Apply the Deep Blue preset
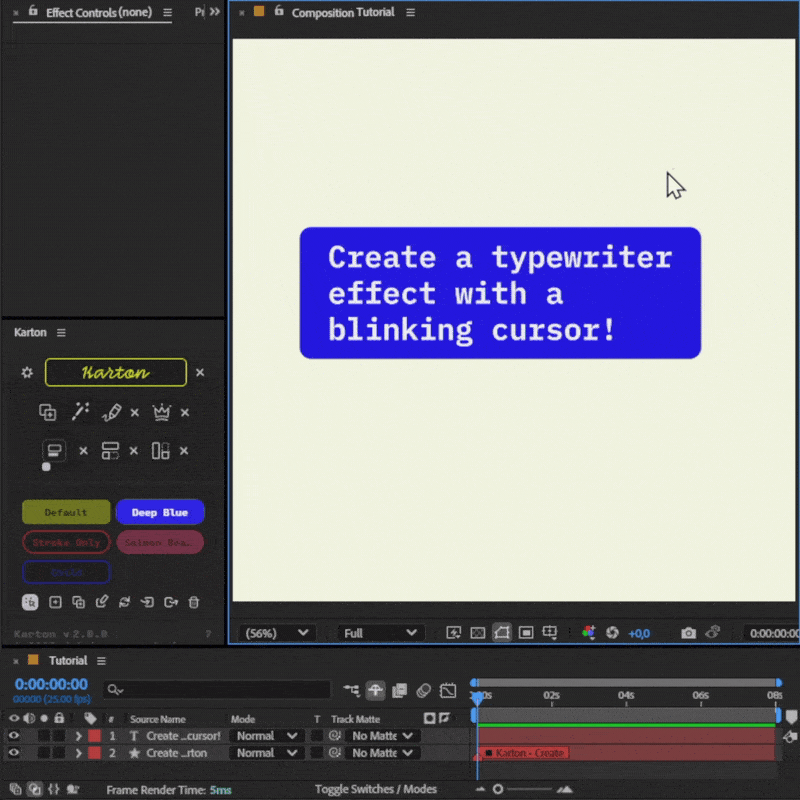800x800 pixels. [160, 512]
